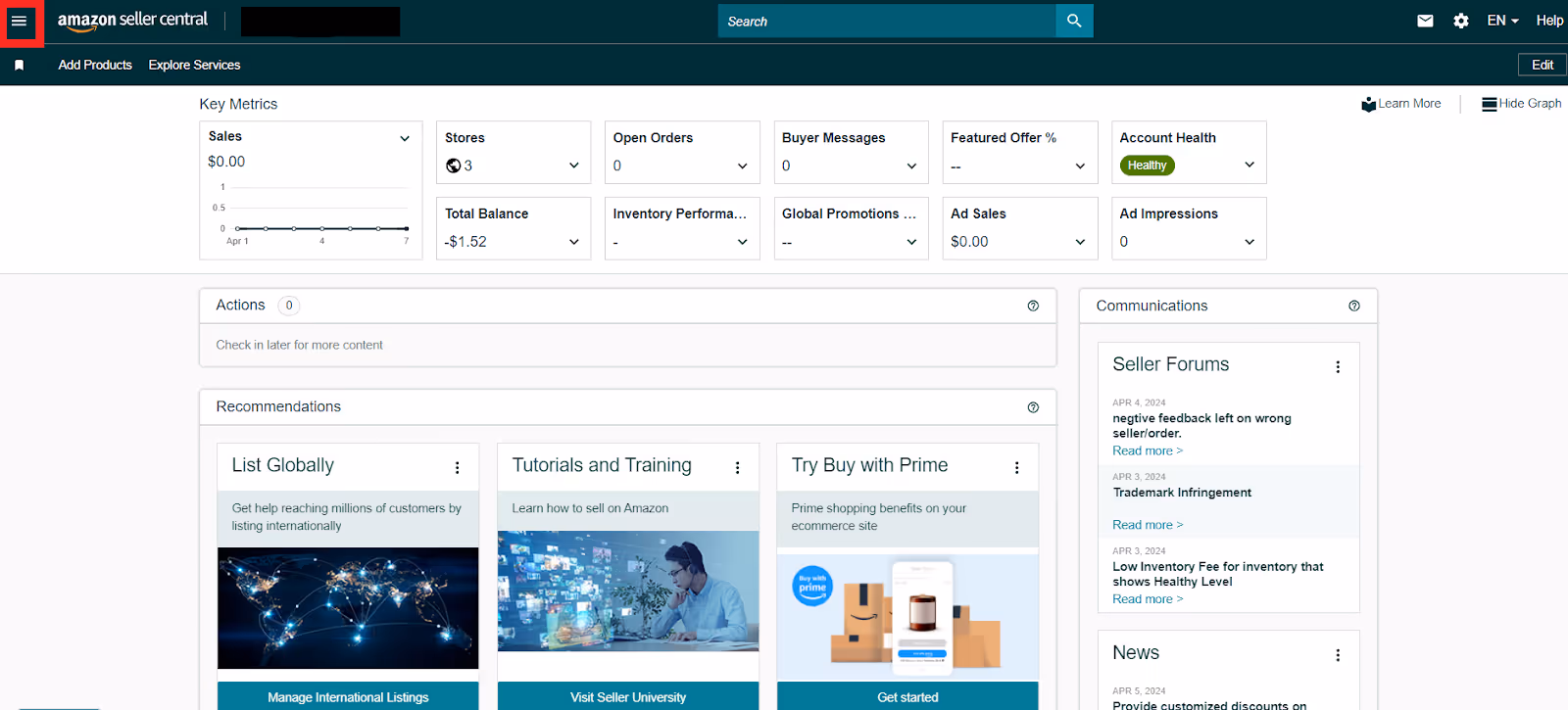1568x710 pixels.
Task: Click the search magnifier button
Action: click(x=1074, y=21)
